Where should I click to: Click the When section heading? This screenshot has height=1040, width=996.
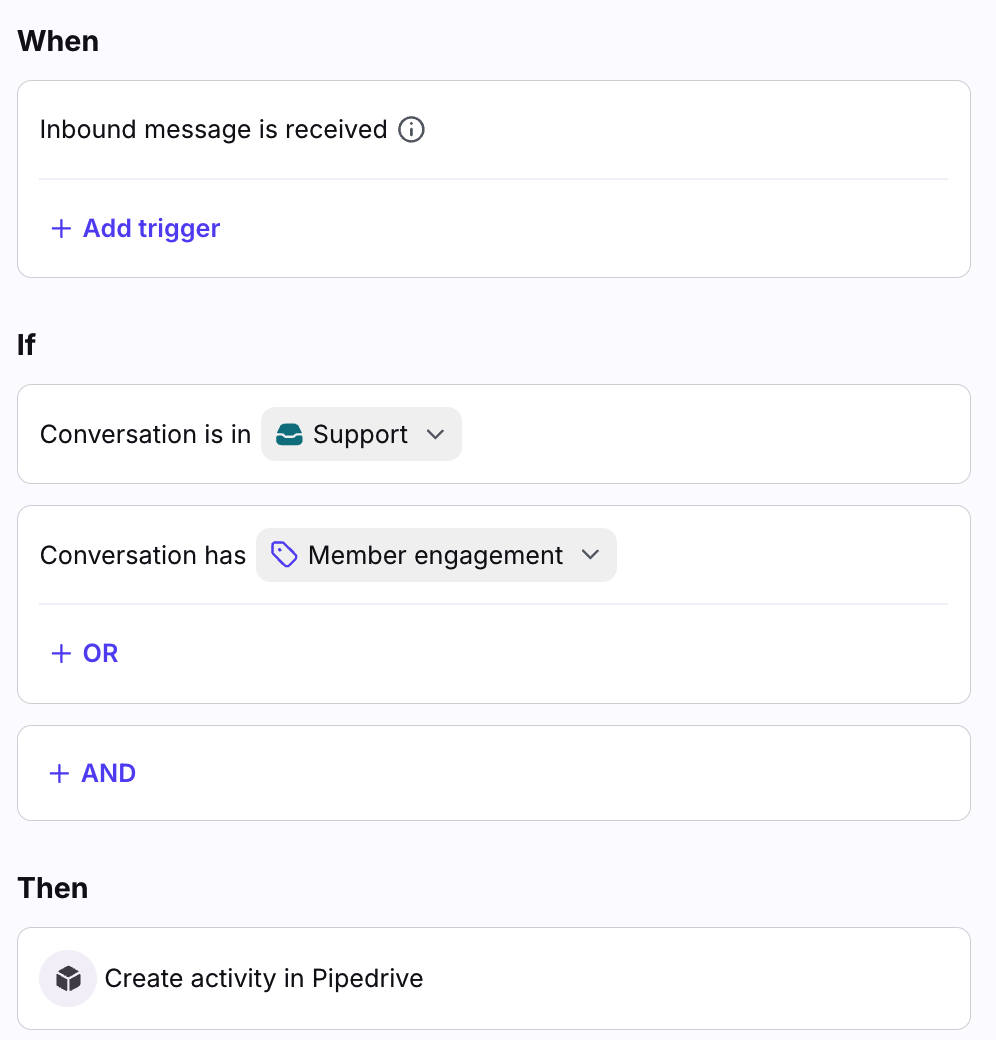[x=58, y=41]
